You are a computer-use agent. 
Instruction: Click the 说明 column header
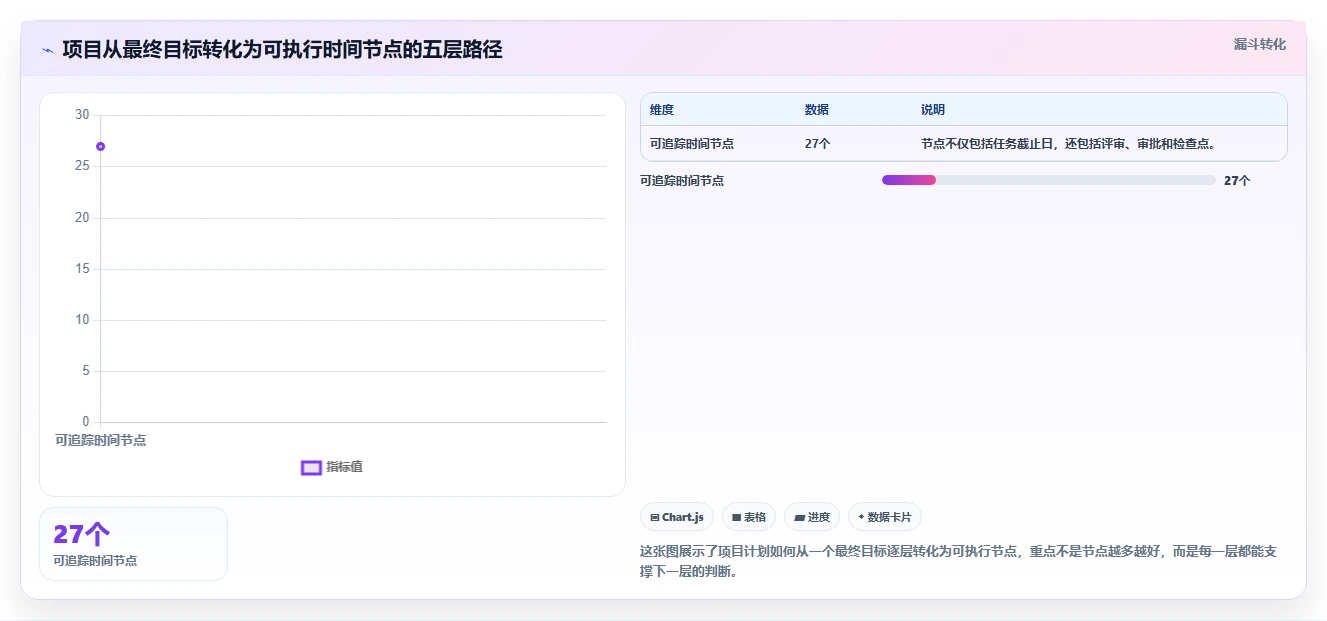tap(933, 110)
